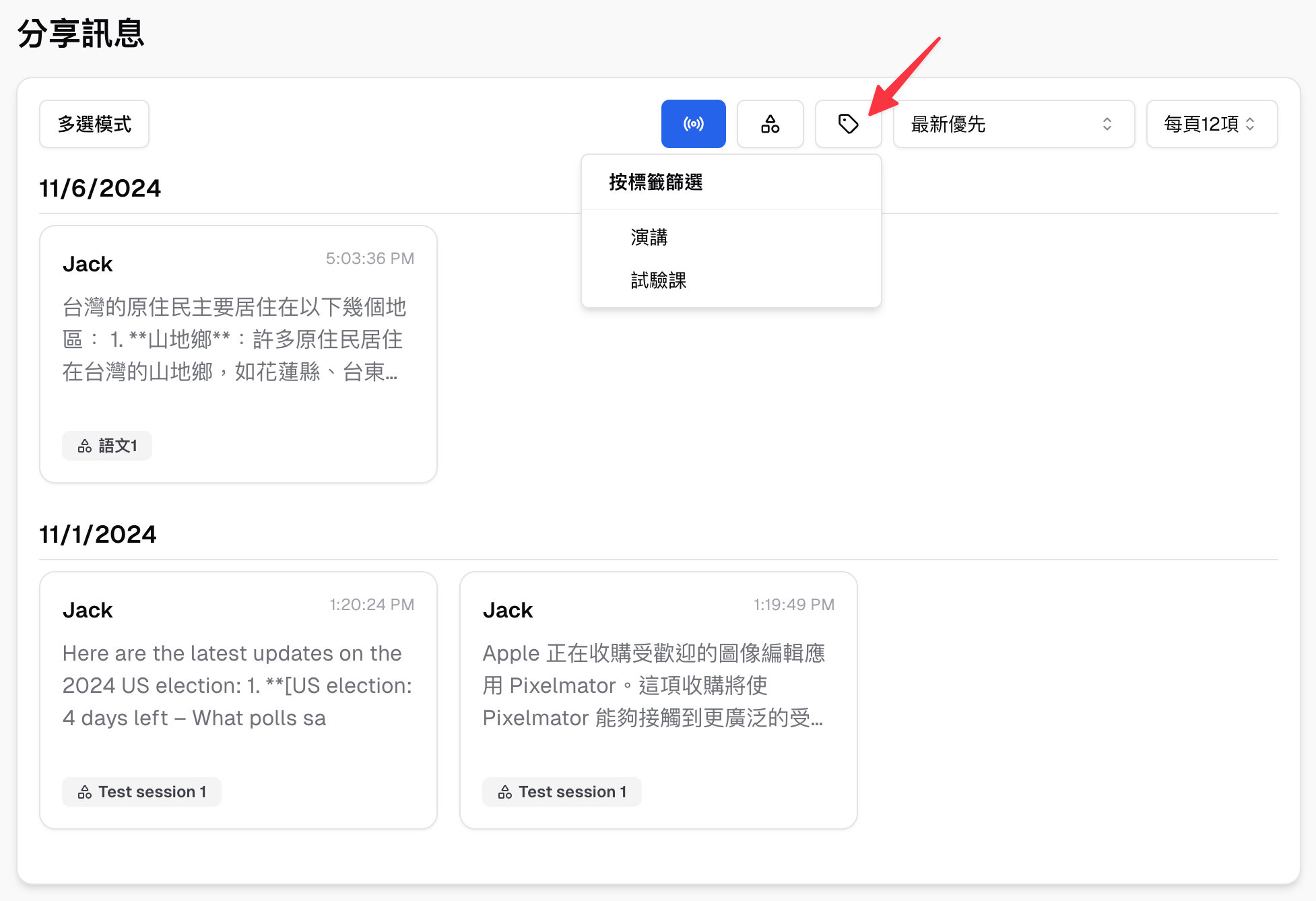
Task: Click the tag filter icon button
Action: (x=848, y=124)
